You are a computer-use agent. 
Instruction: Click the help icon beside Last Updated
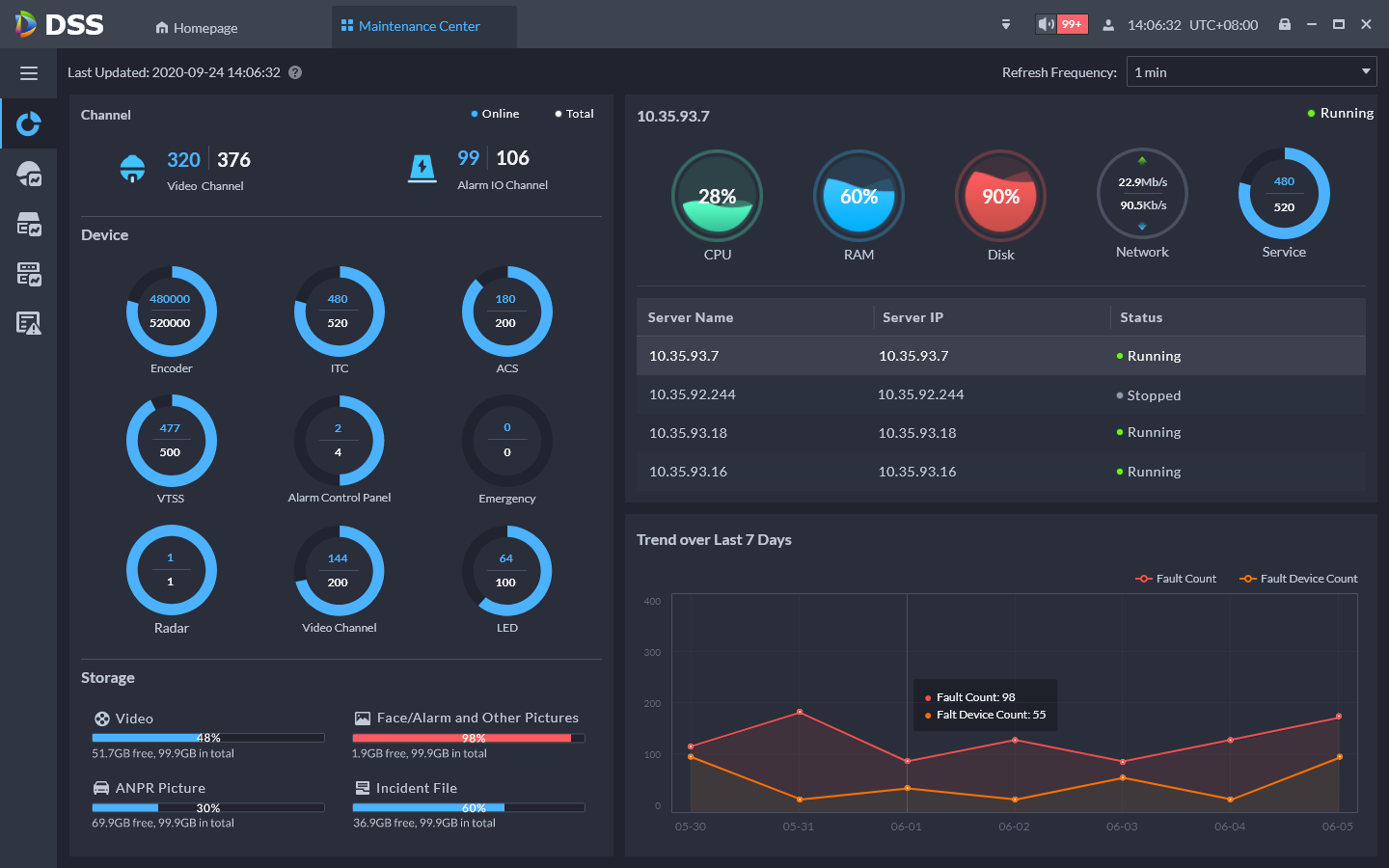[295, 72]
